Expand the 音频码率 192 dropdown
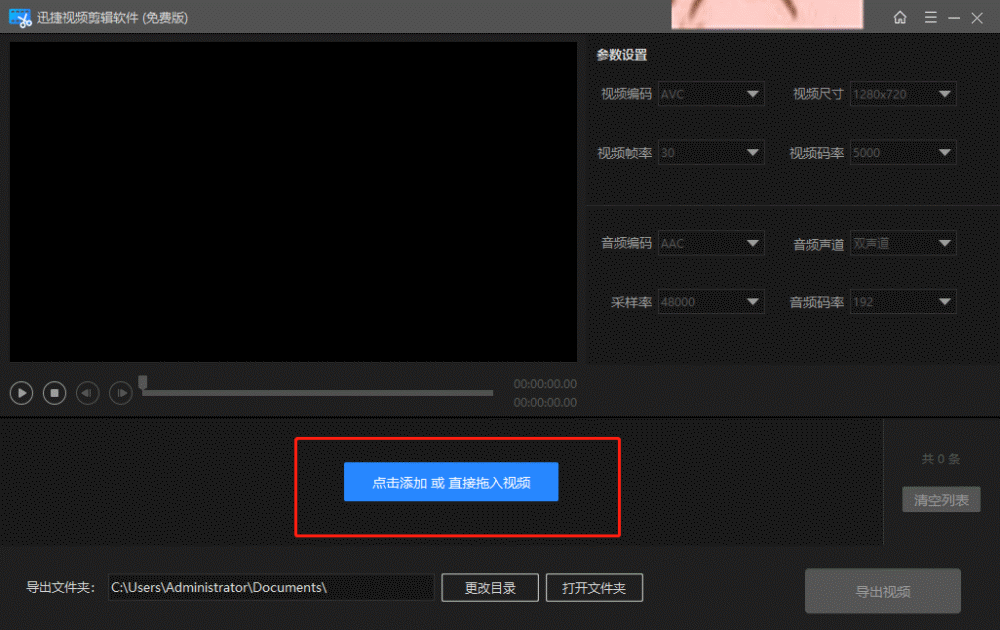This screenshot has height=630, width=1000. click(x=903, y=302)
